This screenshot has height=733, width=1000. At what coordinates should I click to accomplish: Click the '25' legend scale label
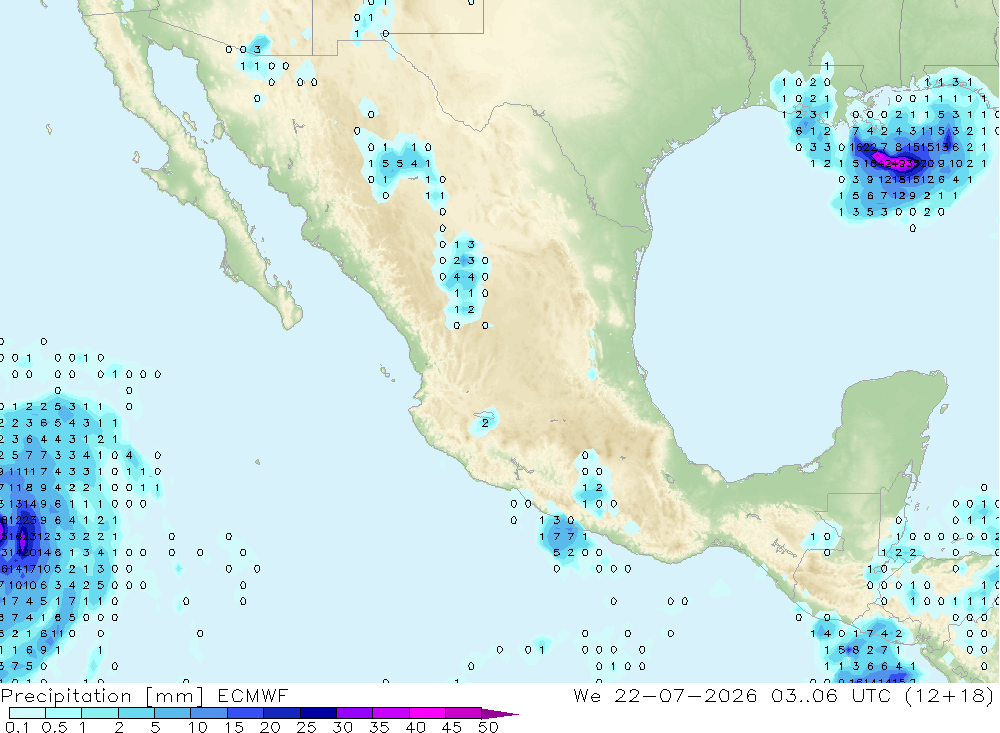(x=307, y=727)
